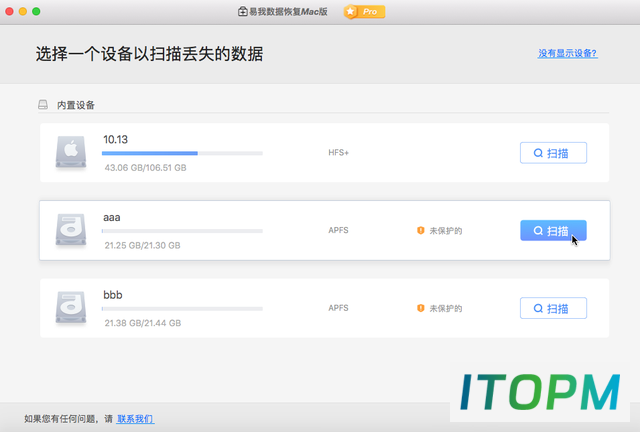This screenshot has width=640, height=432.
Task: Click '未保护的' status on bbb row
Action: click(446, 308)
